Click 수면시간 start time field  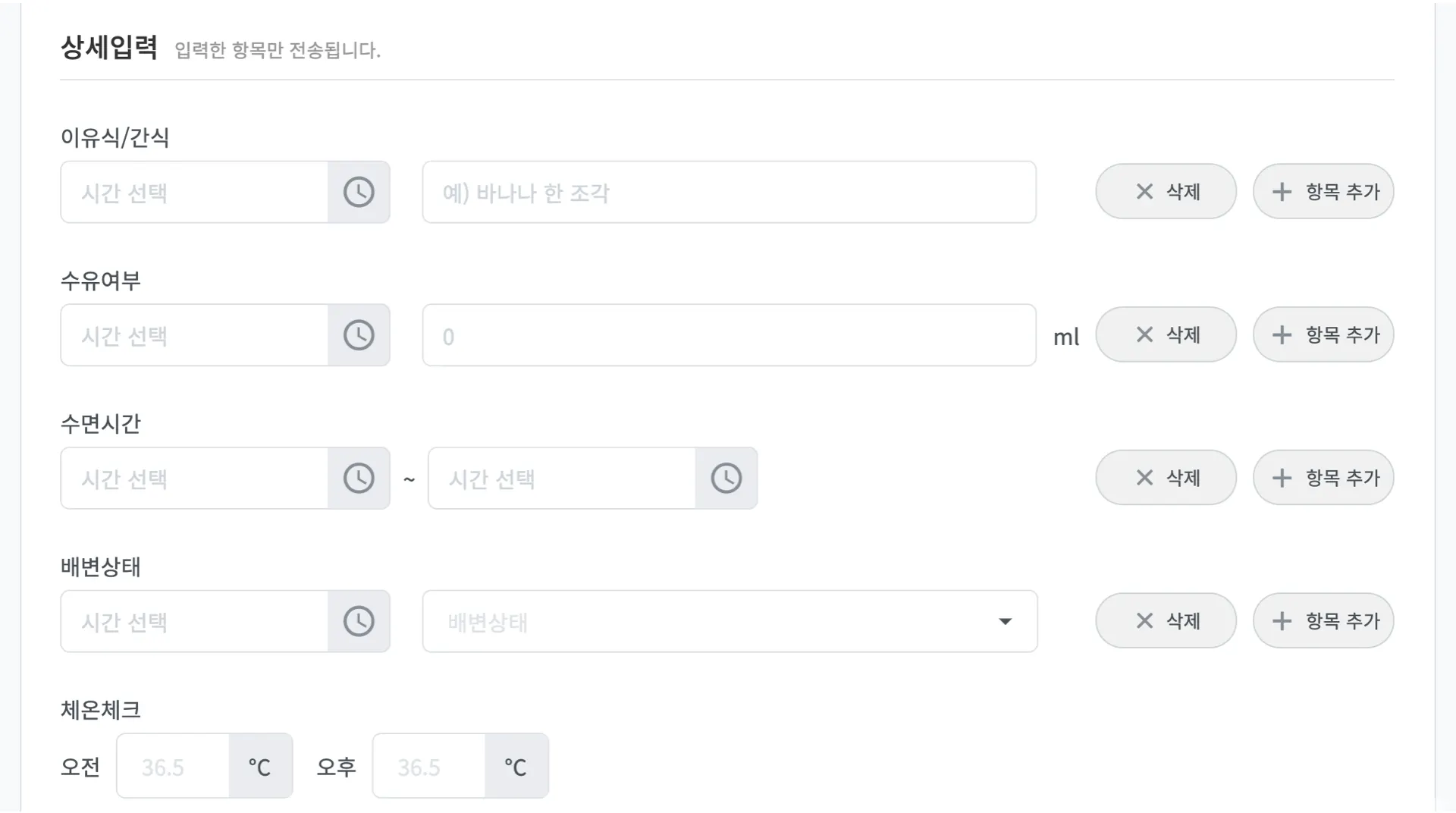[194, 478]
